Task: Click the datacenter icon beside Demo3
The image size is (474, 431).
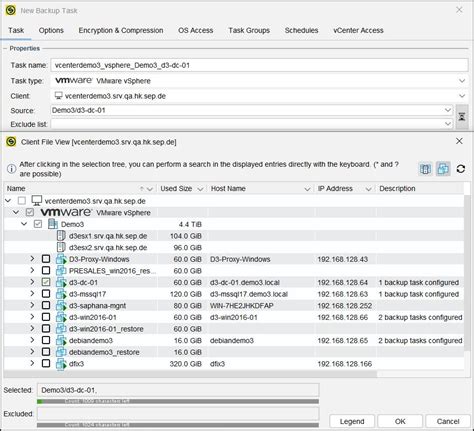Action: pos(53,224)
